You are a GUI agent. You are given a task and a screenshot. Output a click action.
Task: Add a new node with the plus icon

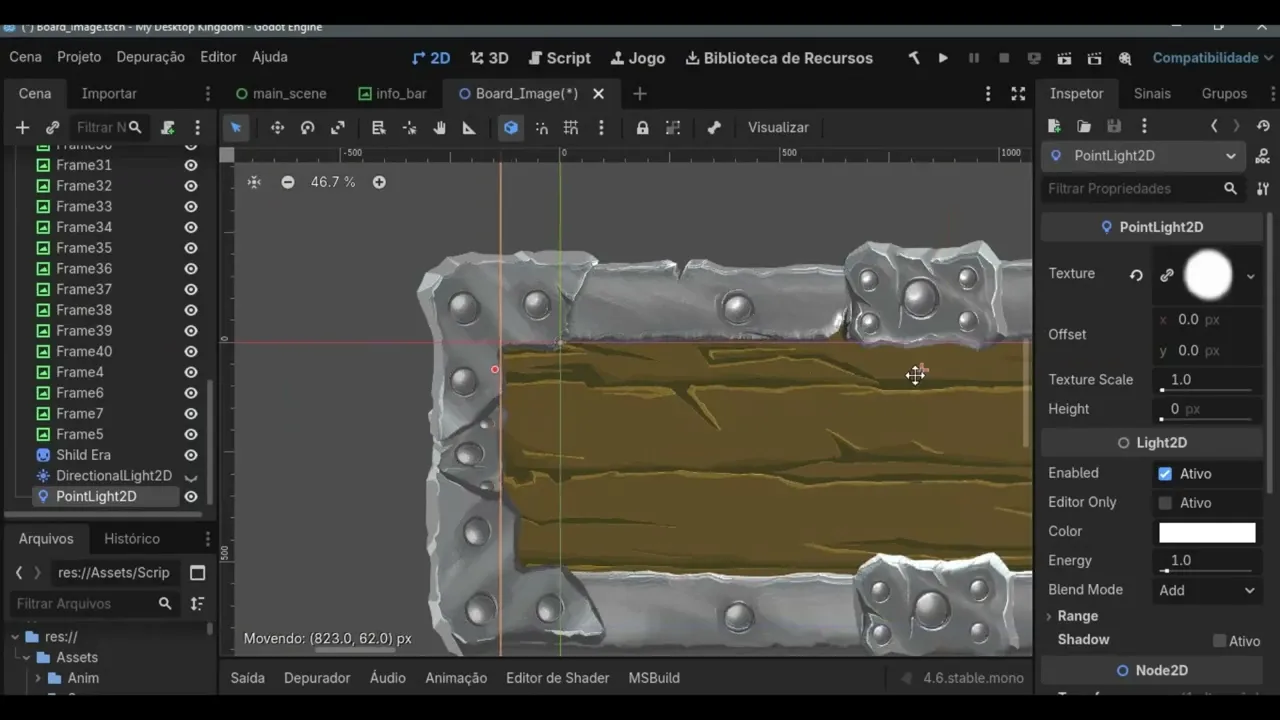(22, 128)
